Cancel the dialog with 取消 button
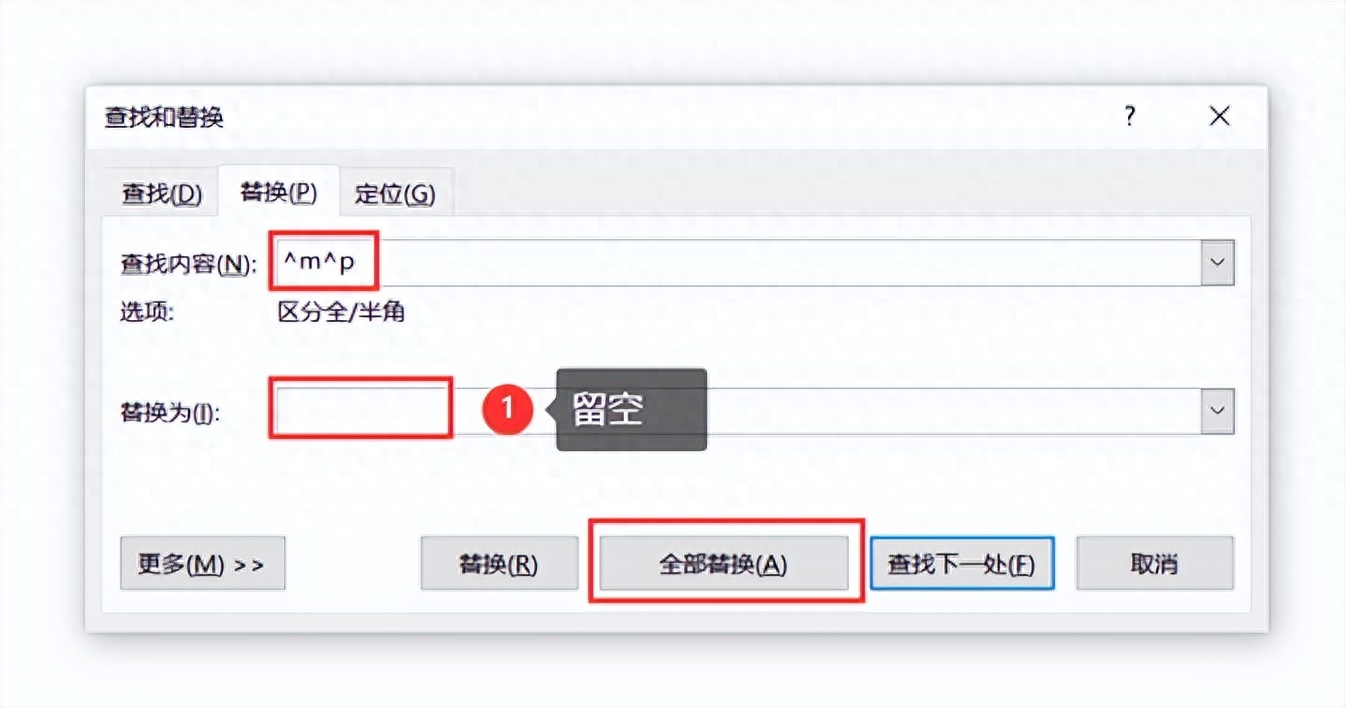1346x708 pixels. [x=1155, y=564]
